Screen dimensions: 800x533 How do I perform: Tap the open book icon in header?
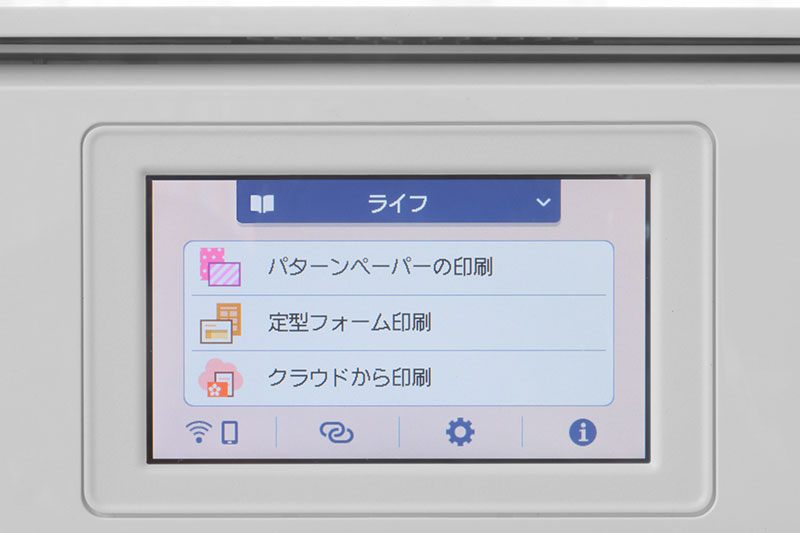tap(262, 204)
